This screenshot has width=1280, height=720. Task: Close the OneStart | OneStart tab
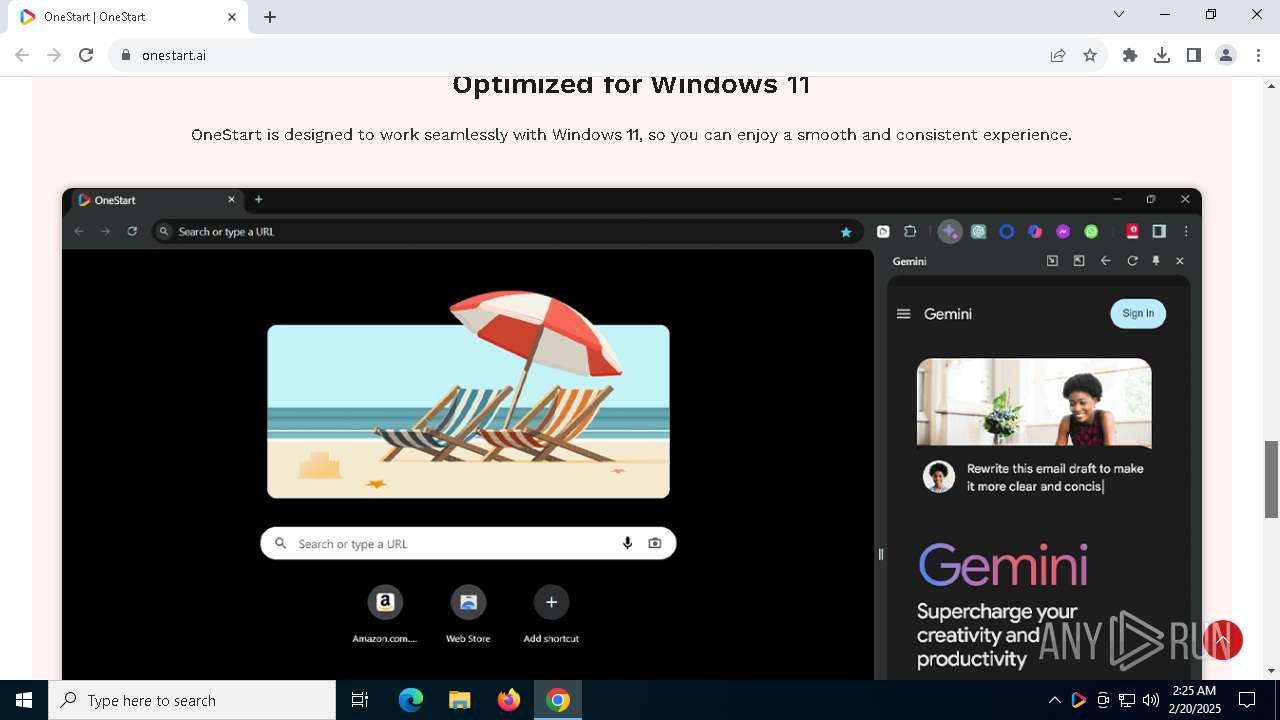232,17
